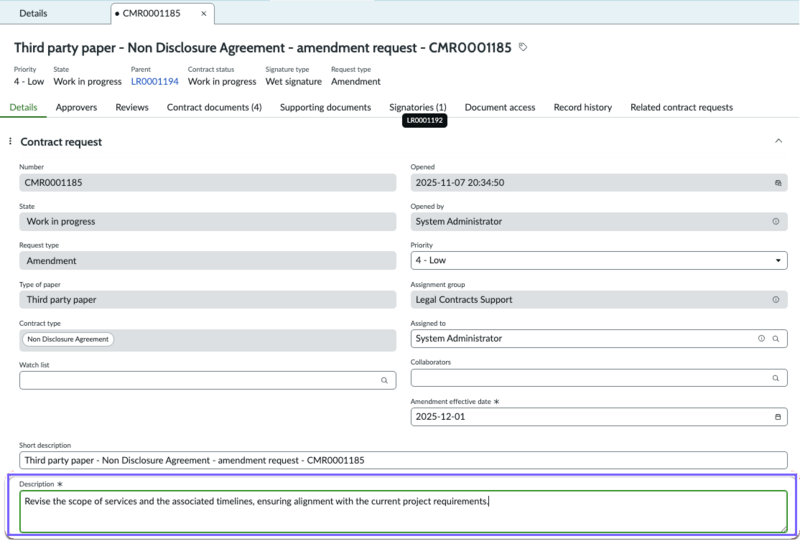Open the Related contract requests tab

(x=681, y=107)
